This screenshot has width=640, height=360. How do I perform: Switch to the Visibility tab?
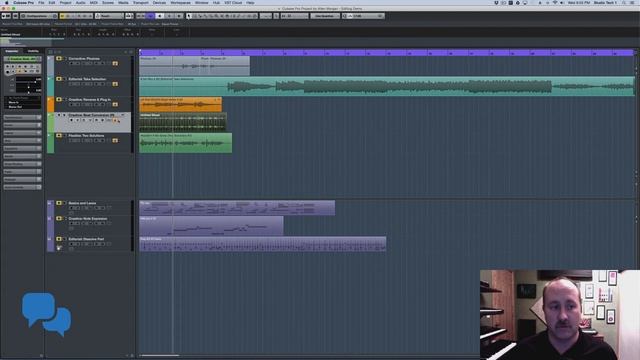click(33, 51)
